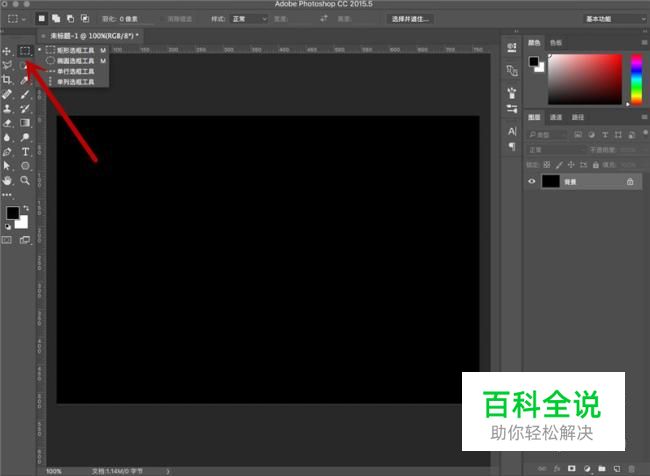The image size is (650, 476).
Task: Switch to the Swatches tab
Action: pyautogui.click(x=555, y=43)
